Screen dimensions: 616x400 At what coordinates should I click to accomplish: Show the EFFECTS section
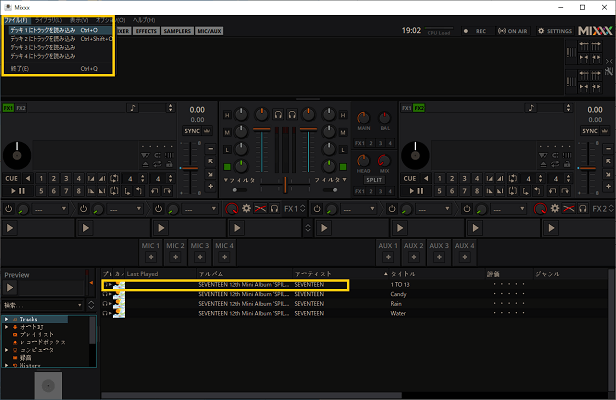[x=147, y=31]
